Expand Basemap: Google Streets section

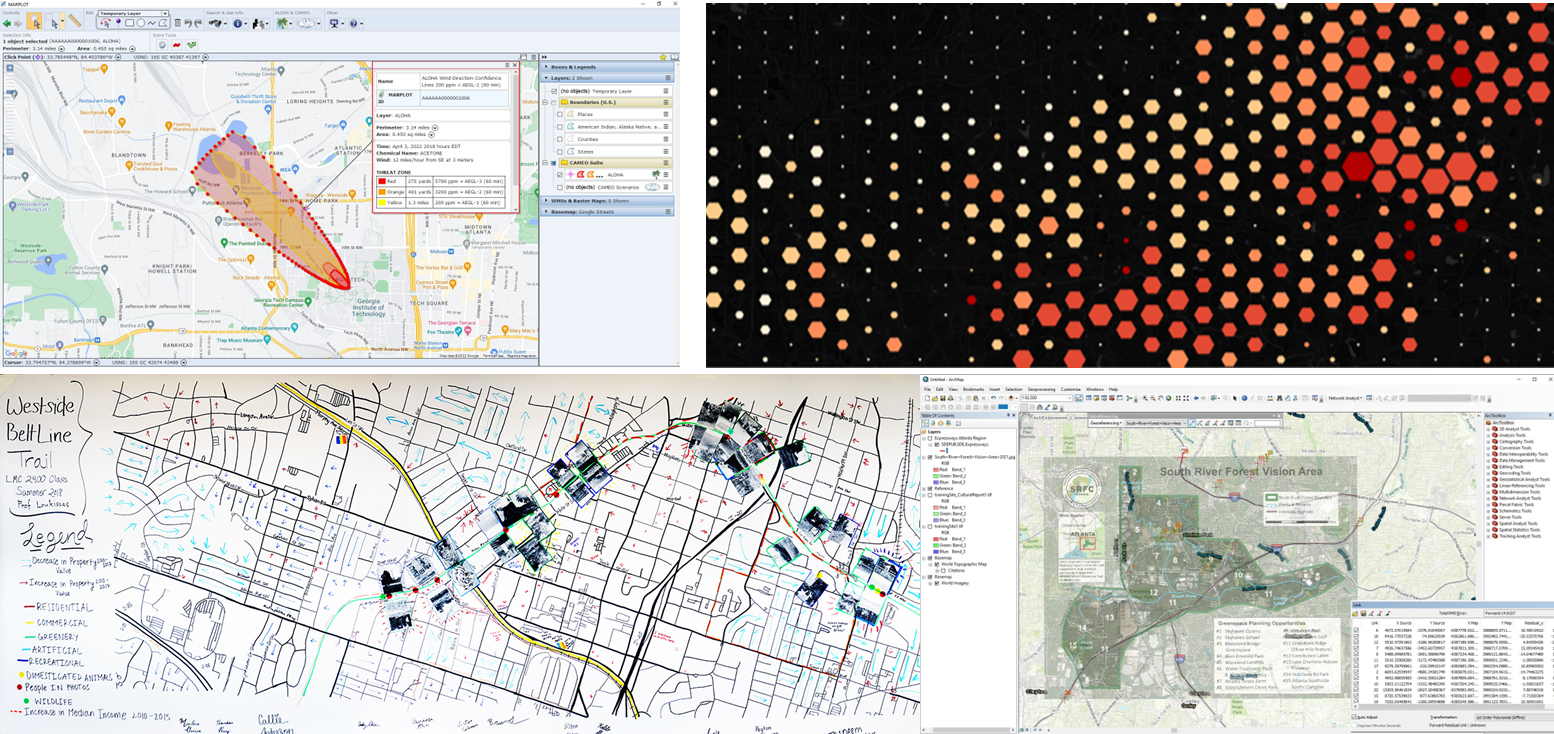(546, 212)
